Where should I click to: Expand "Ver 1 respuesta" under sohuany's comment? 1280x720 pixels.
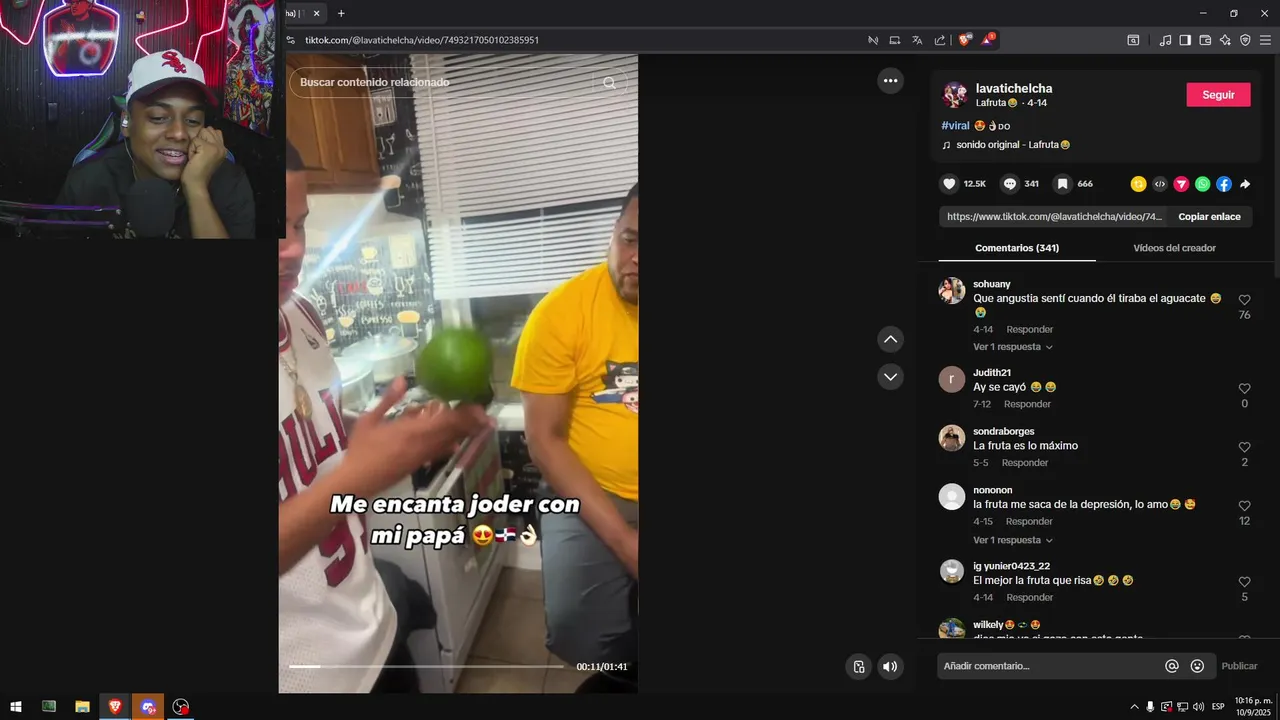(x=1013, y=347)
